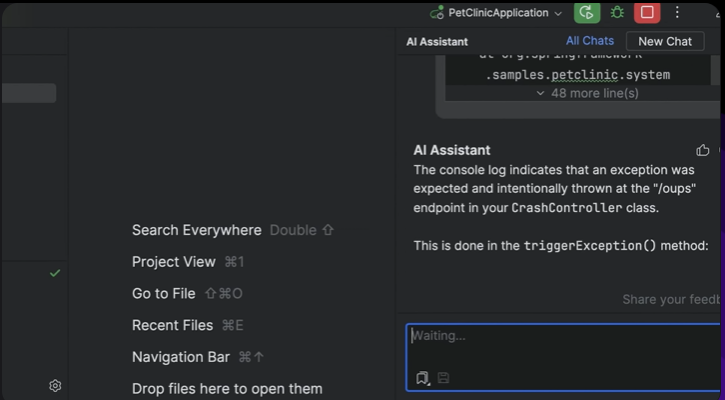Click the run configuration icon beside PetClinicApplication

pos(437,13)
